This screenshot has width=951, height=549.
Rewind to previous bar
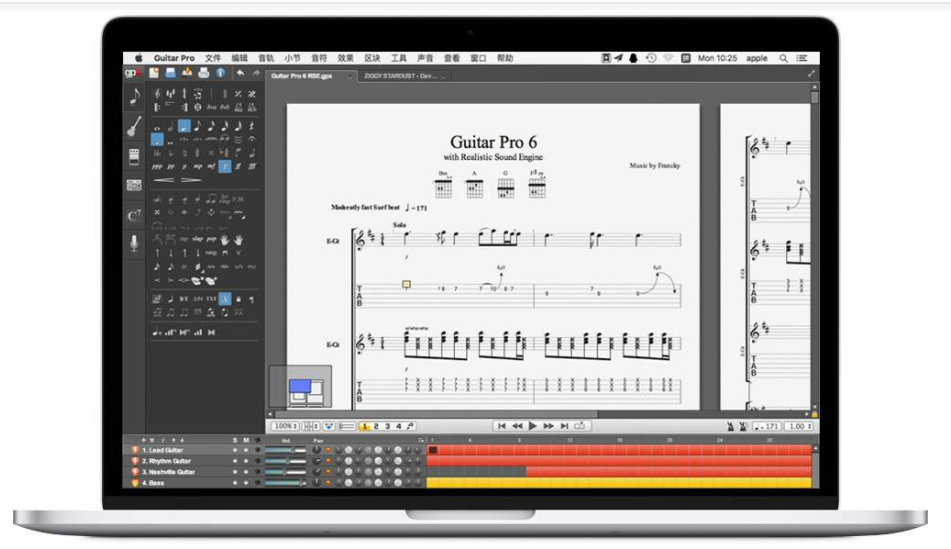[x=517, y=426]
